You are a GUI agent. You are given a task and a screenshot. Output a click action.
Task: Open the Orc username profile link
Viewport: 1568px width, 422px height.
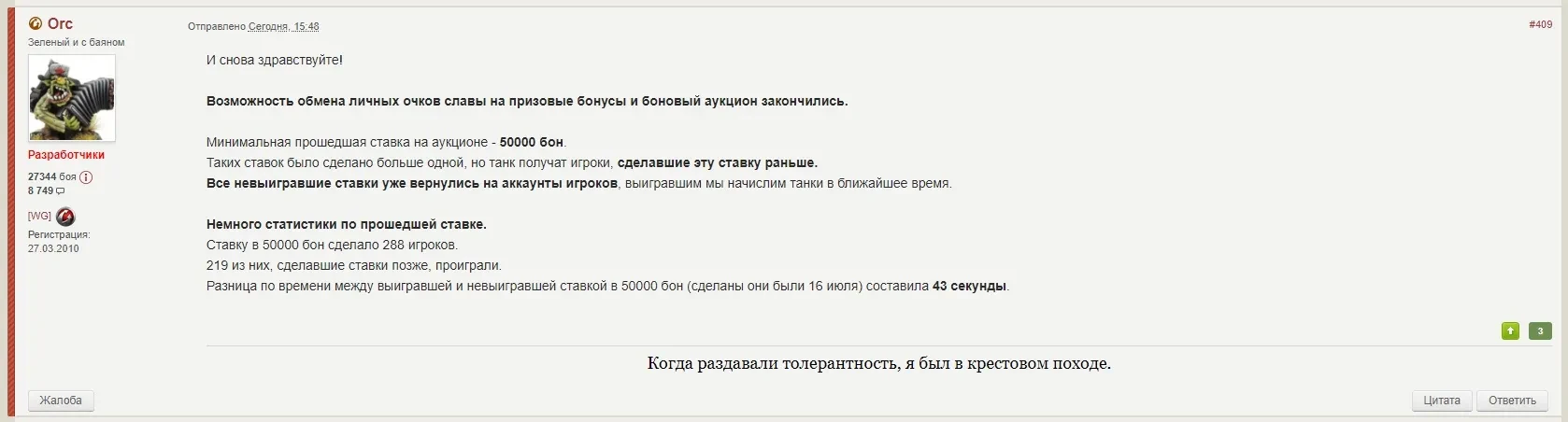coord(60,23)
